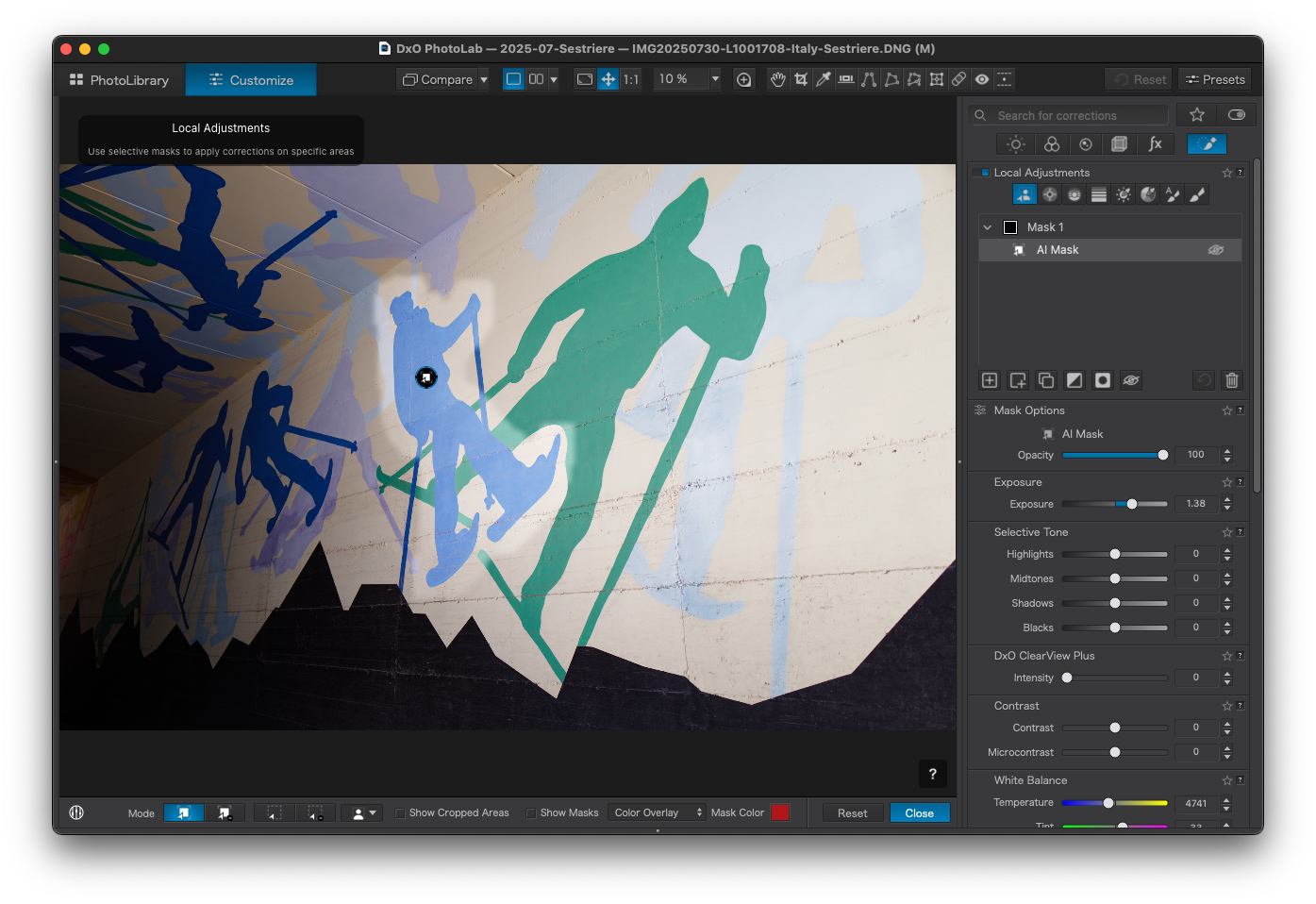This screenshot has height=904, width=1316.
Task: Open the Color corrections palette tab
Action: pos(1051,144)
